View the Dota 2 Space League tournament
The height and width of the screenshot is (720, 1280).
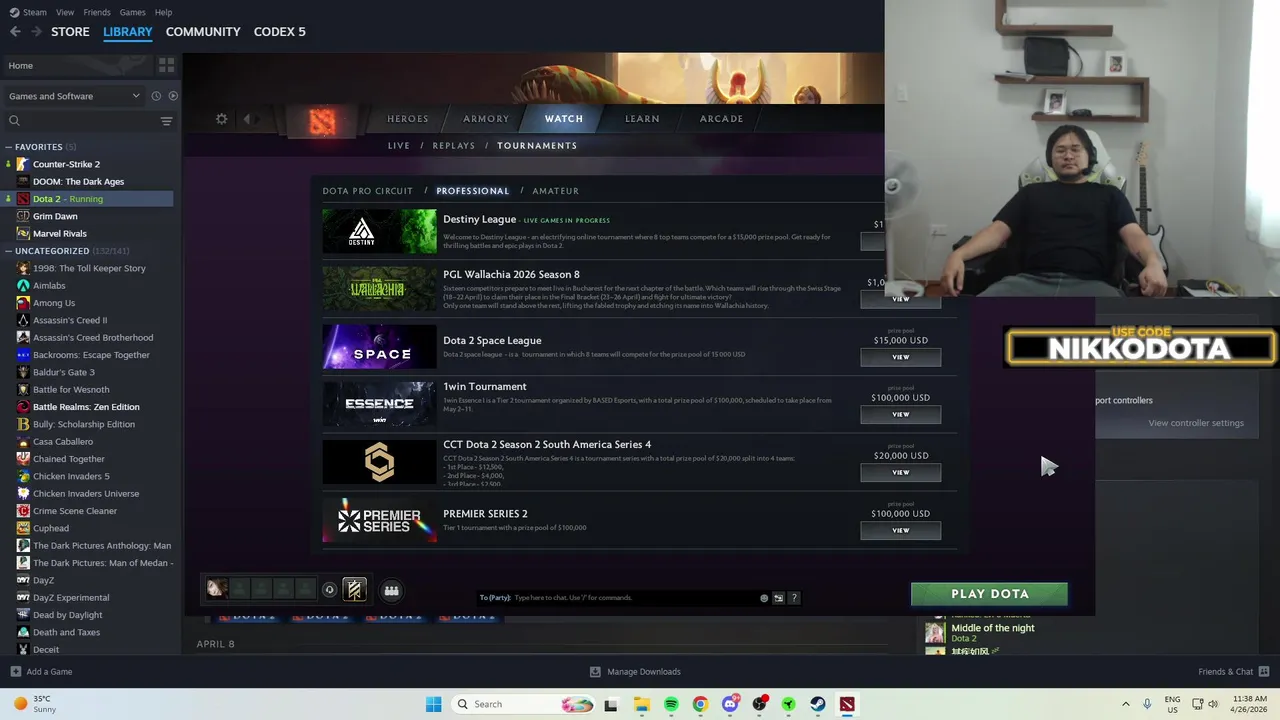coord(900,357)
